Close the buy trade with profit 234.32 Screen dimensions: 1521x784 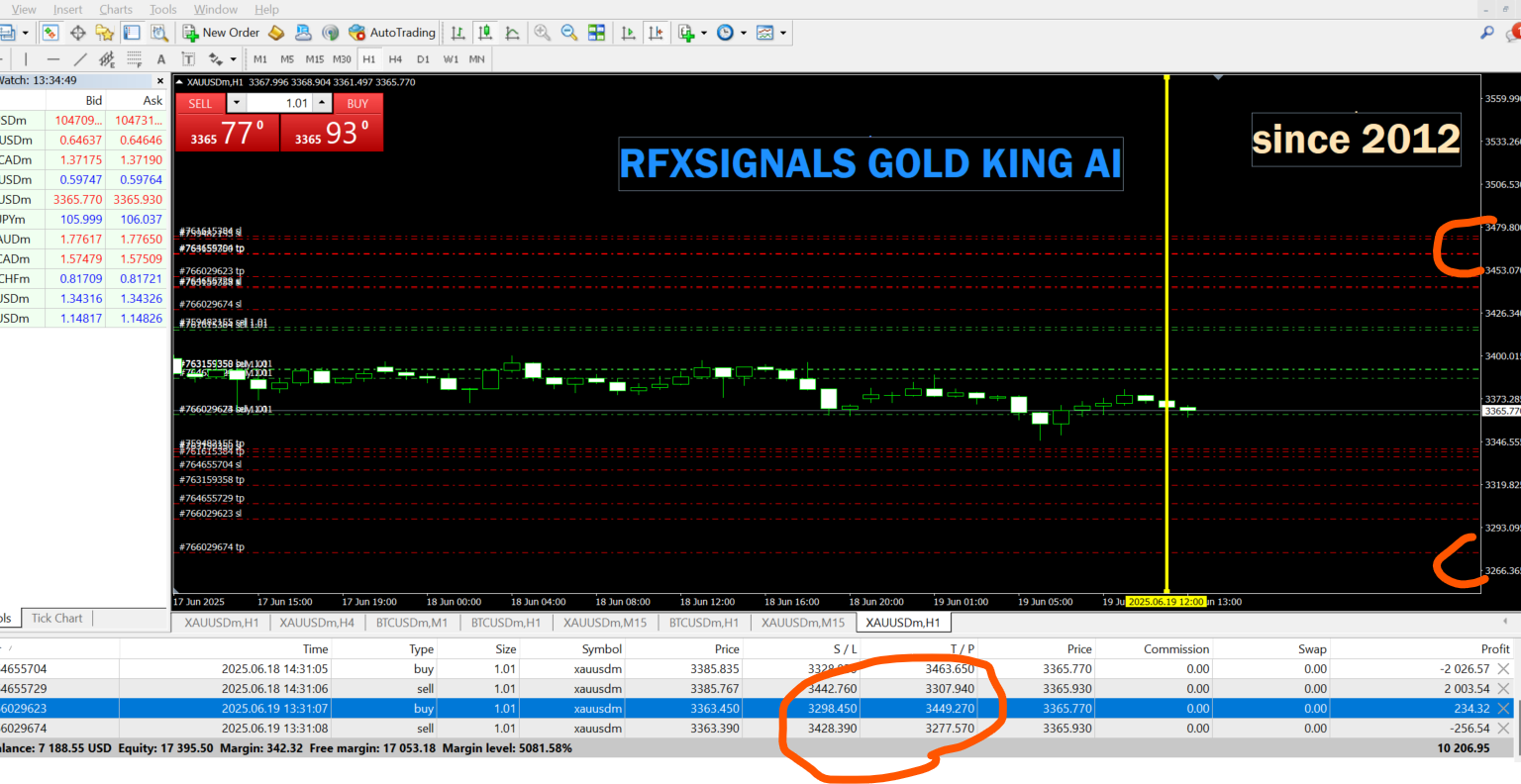tap(1504, 709)
